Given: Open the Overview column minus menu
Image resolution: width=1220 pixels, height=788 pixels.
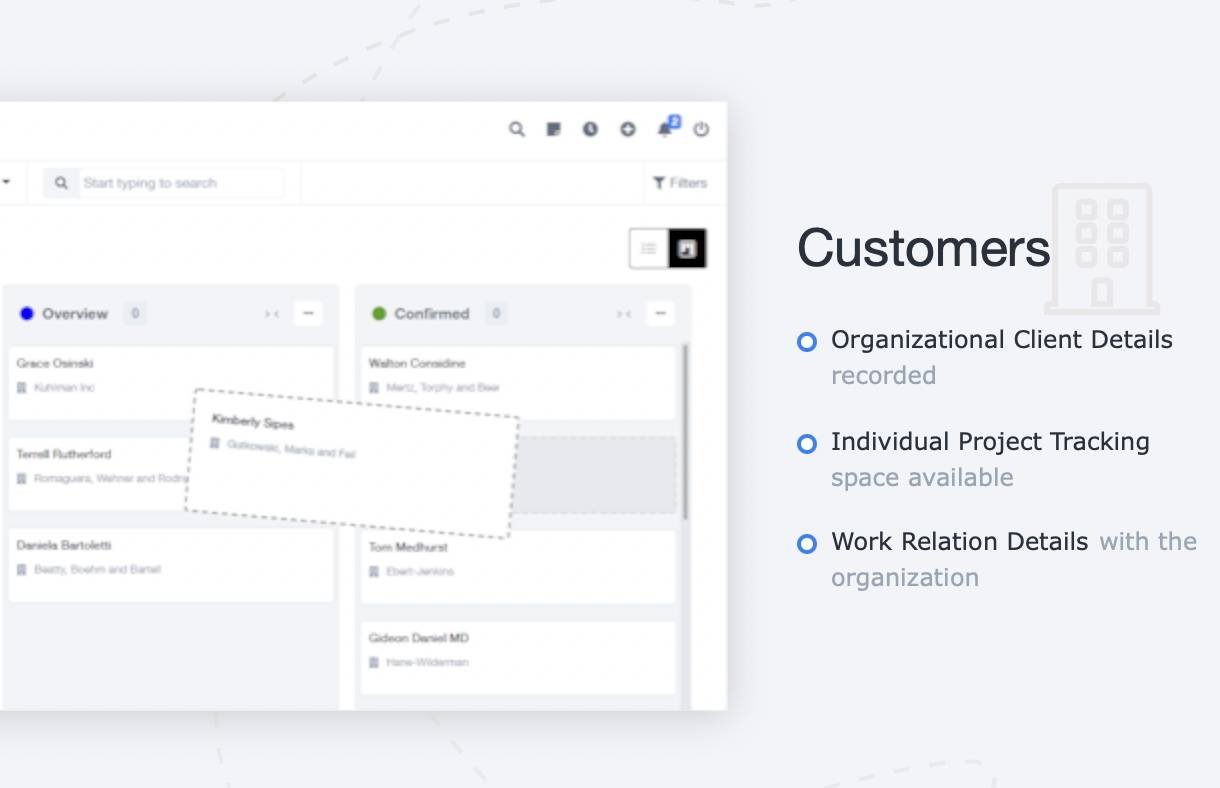Looking at the screenshot, I should click(x=308, y=314).
